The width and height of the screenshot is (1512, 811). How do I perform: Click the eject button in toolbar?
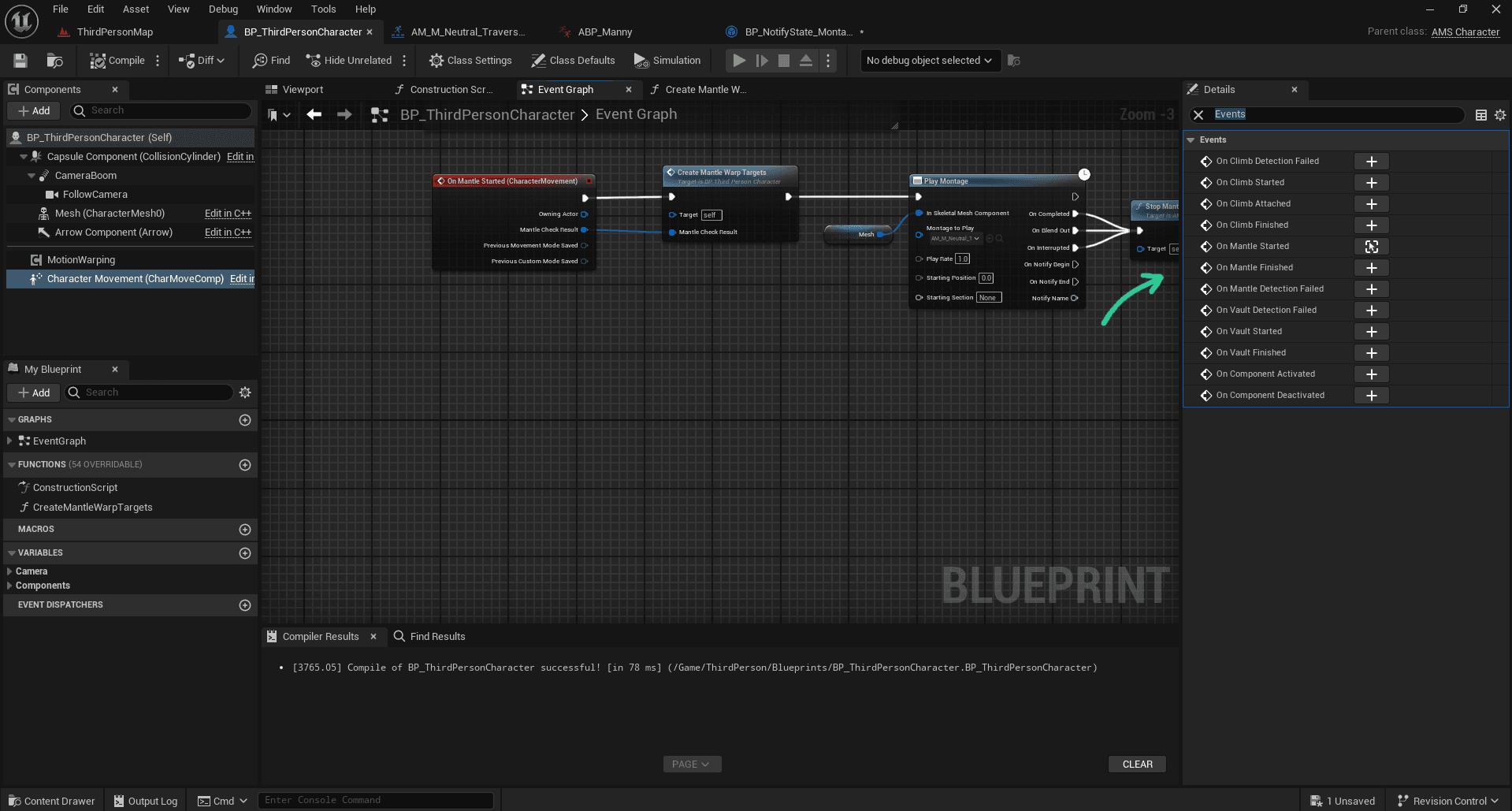[x=806, y=61]
